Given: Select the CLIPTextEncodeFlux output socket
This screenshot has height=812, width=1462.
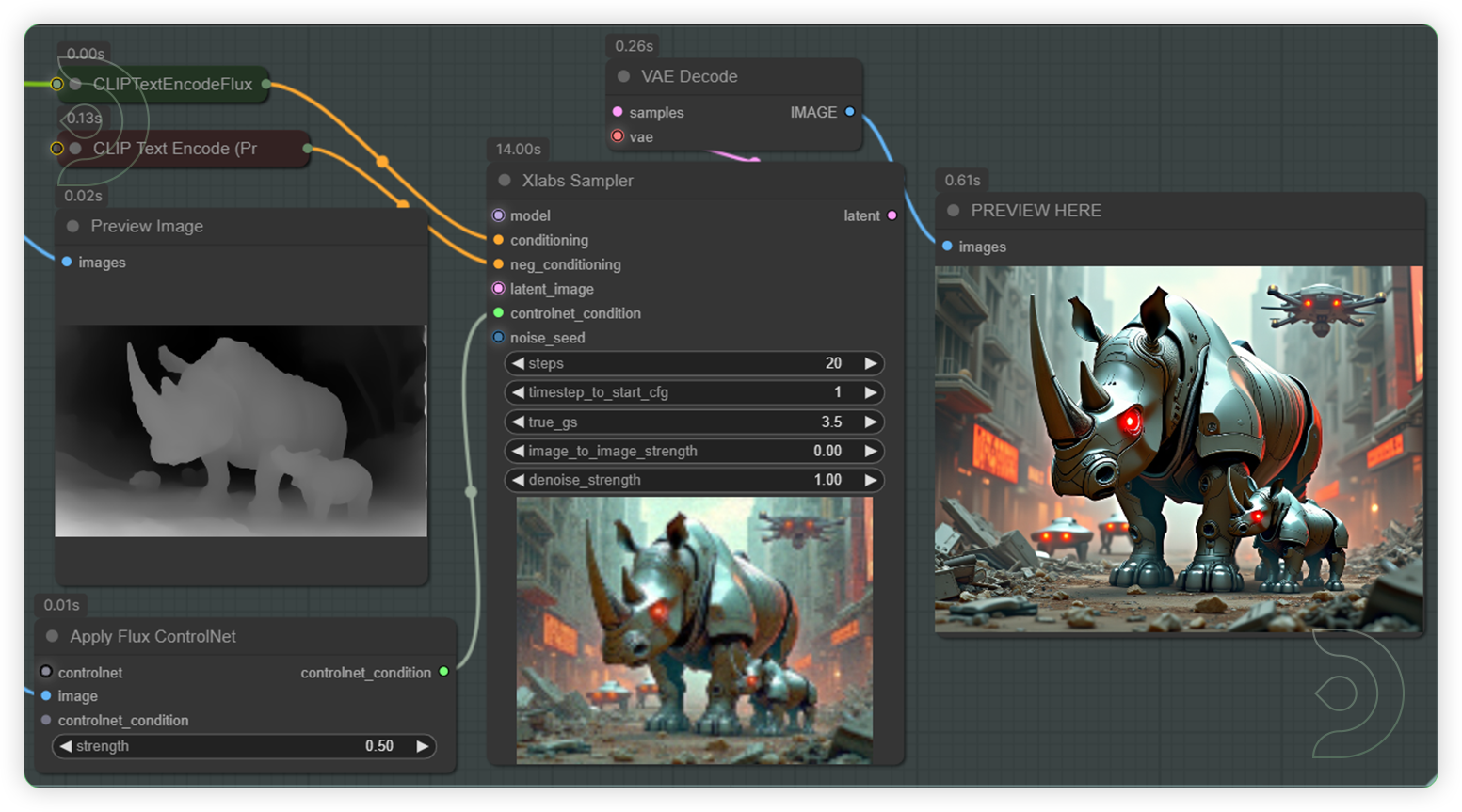Looking at the screenshot, I should pyautogui.click(x=266, y=85).
